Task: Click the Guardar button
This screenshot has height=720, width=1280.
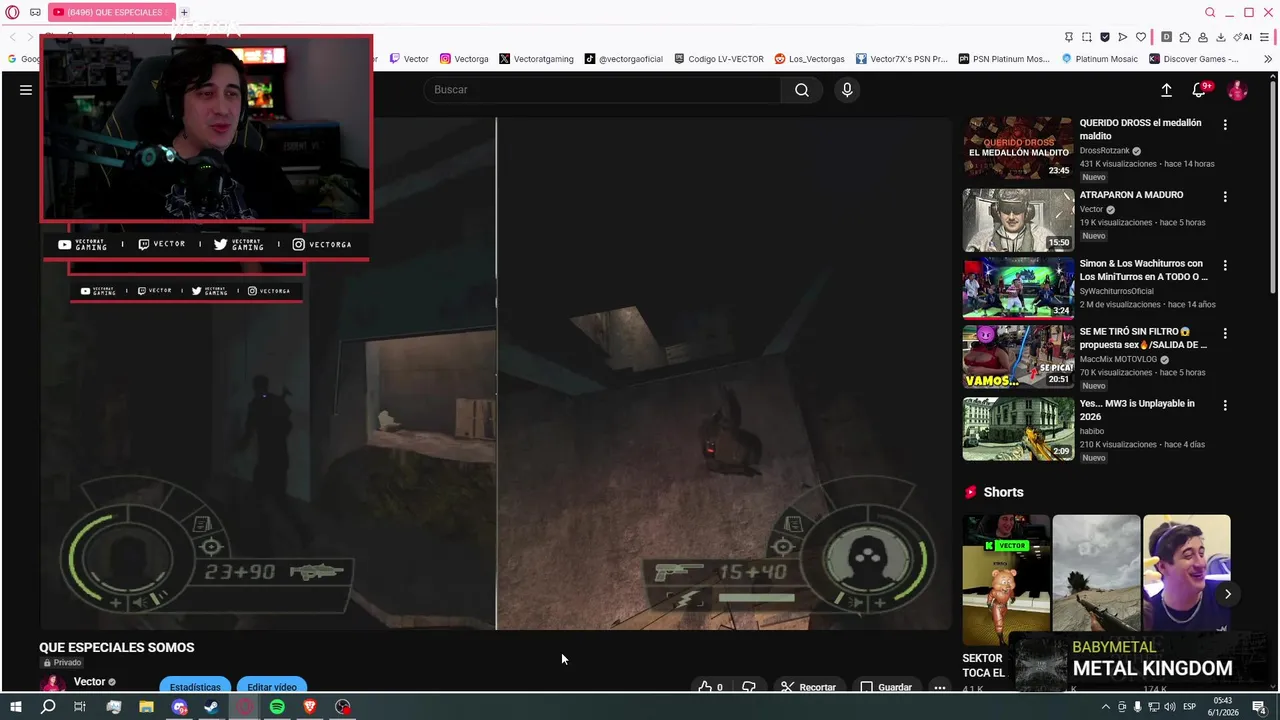Action: (887, 687)
